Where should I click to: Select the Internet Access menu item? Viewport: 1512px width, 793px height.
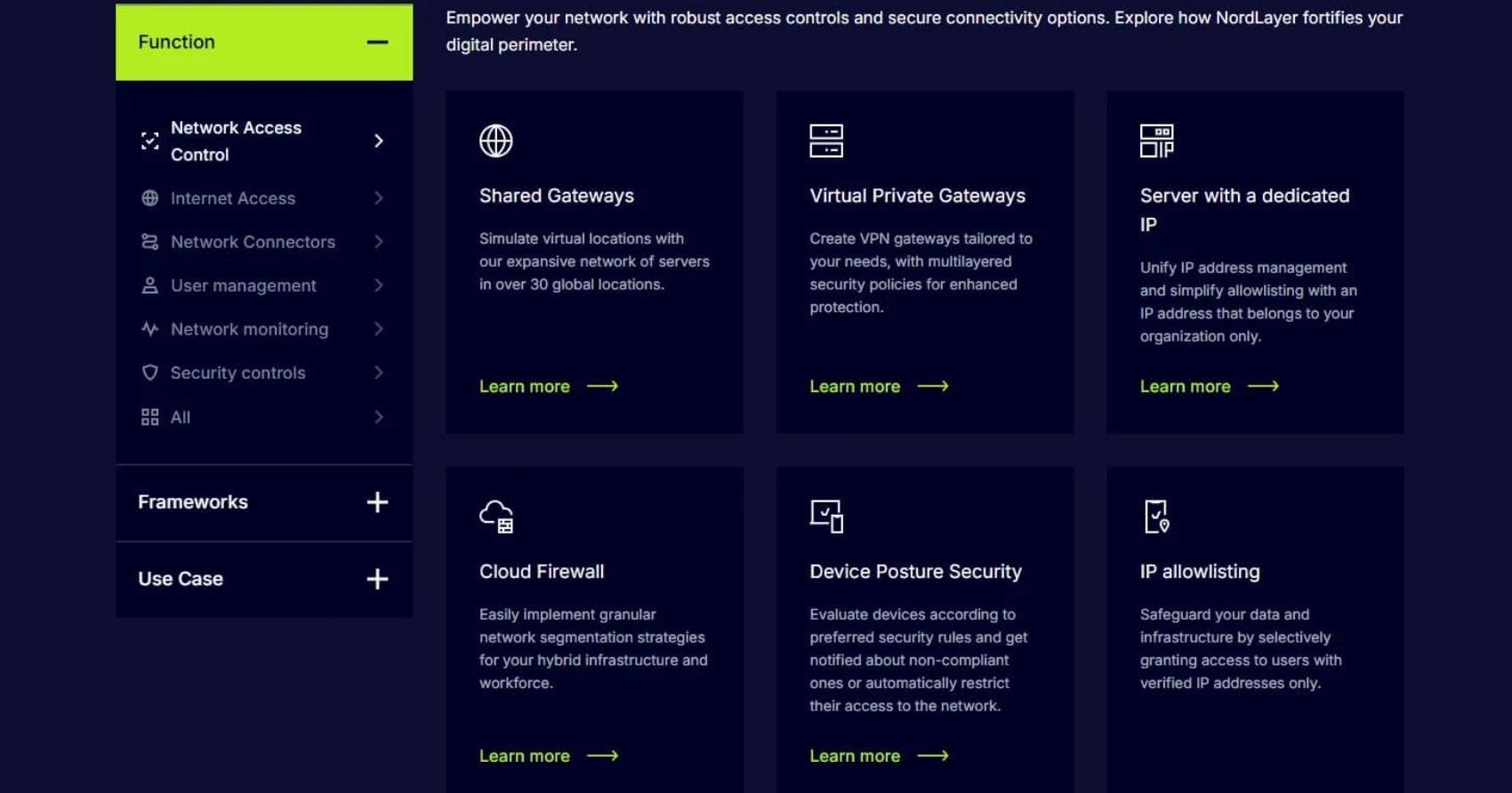coord(264,198)
